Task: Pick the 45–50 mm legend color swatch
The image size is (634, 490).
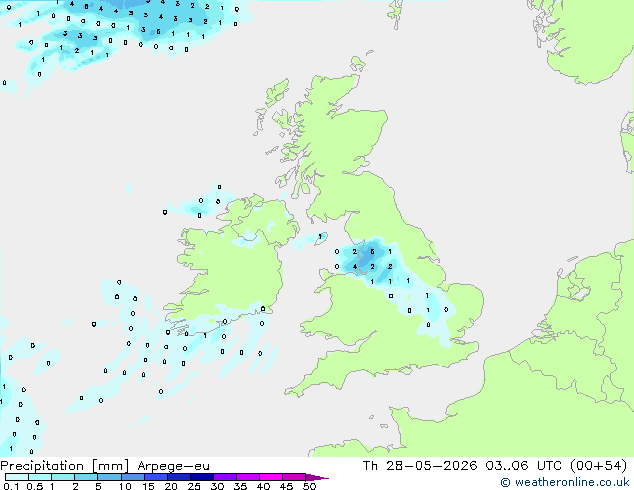Action: [x=294, y=477]
